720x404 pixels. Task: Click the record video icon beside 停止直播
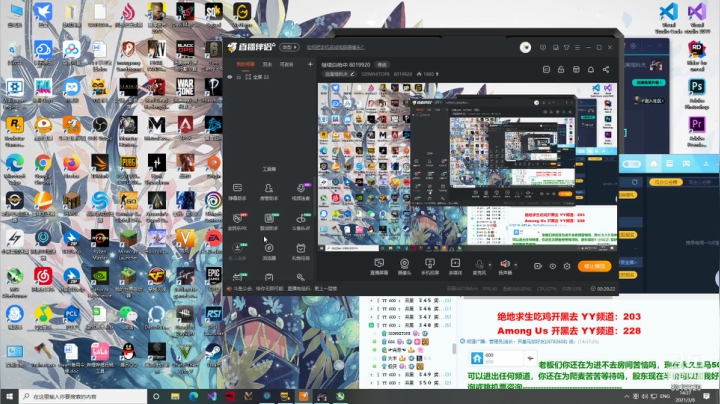[538, 266]
